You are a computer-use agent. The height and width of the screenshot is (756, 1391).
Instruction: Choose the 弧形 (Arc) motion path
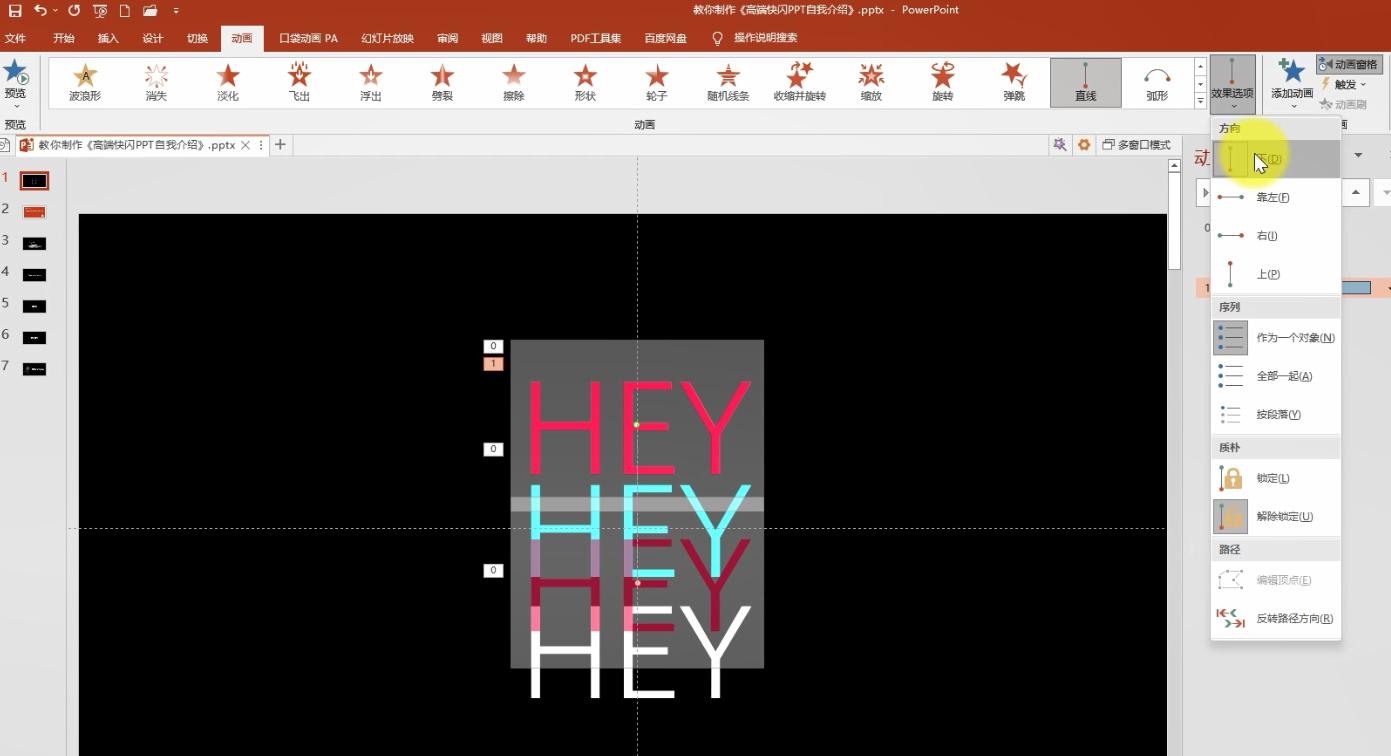click(1157, 82)
